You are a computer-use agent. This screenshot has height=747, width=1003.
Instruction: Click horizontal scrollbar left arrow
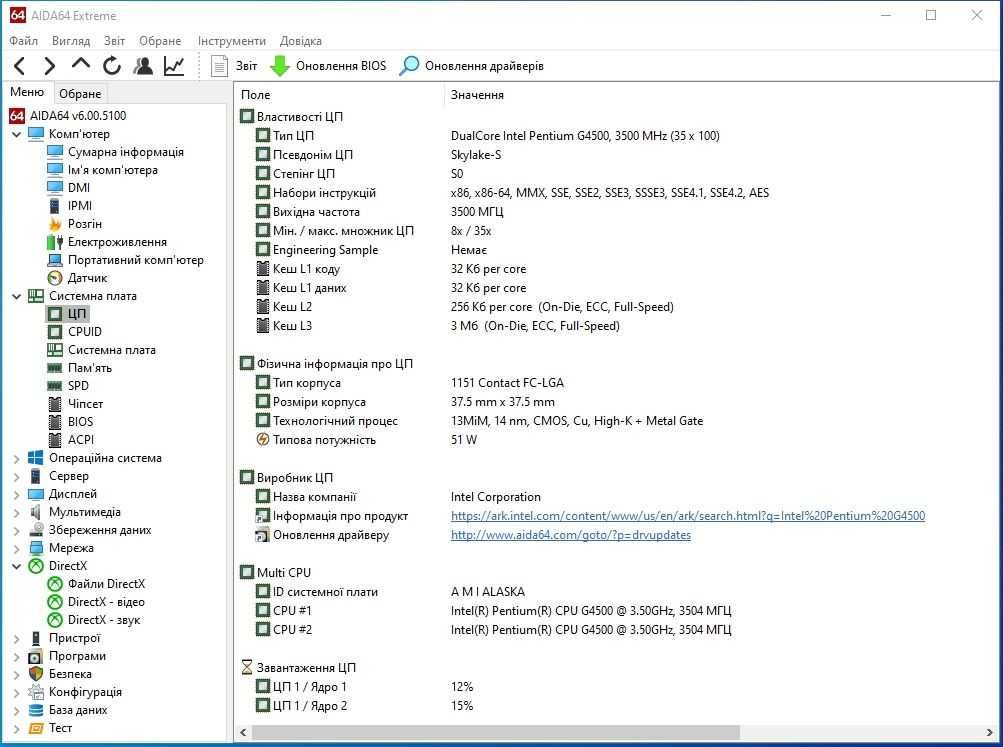pos(243,732)
